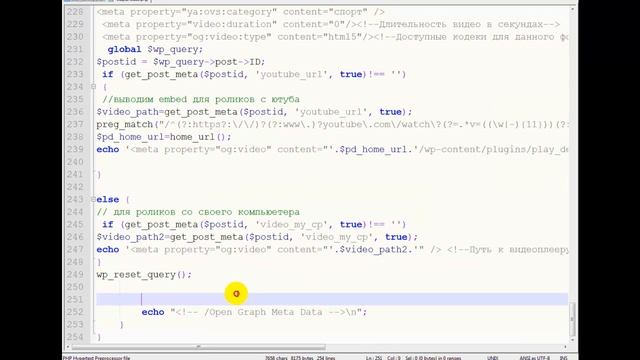Click the vertical scrollbar up arrow
Screen dimensions: 640x360
click(572, 9)
